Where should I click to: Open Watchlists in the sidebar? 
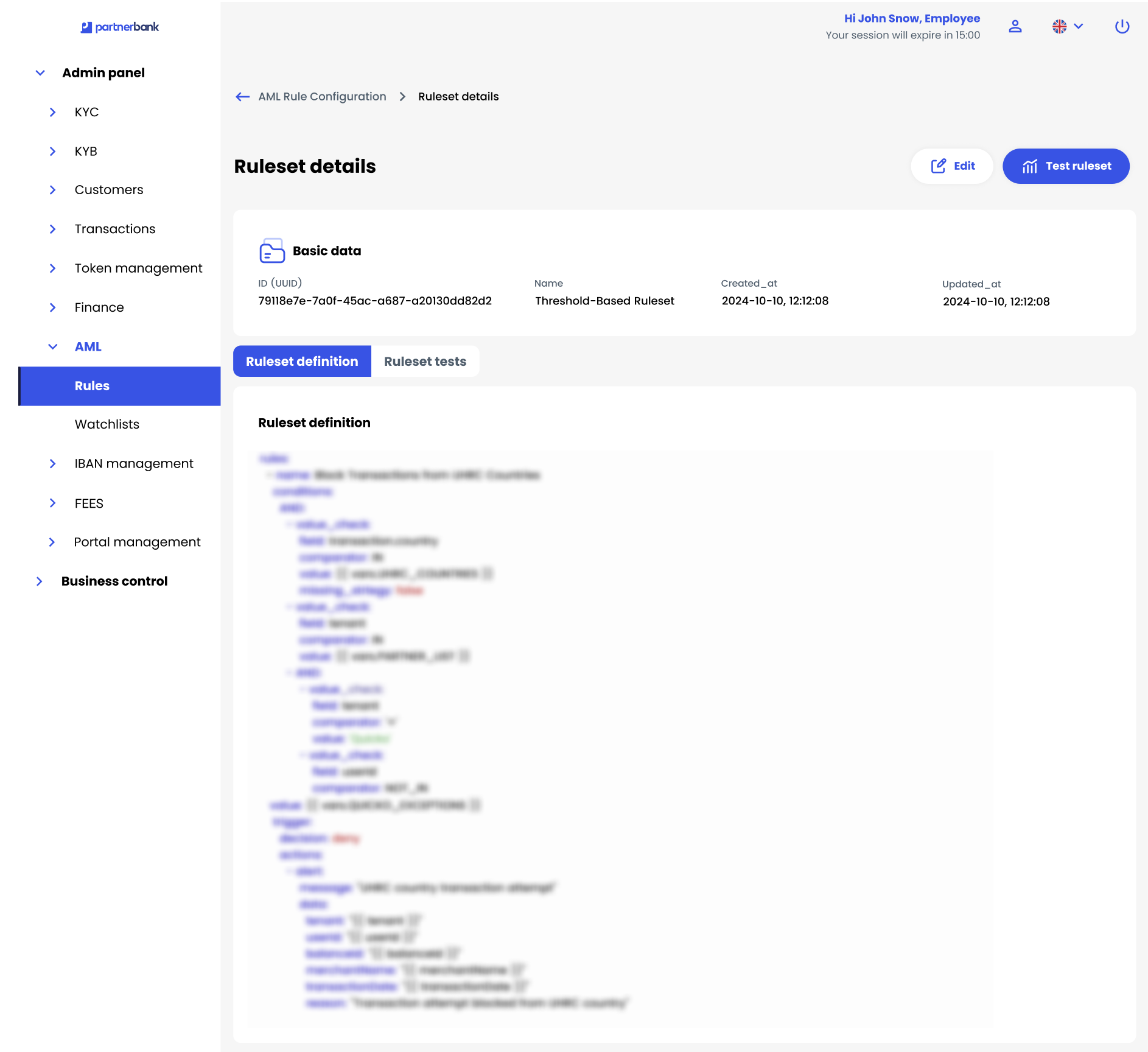[107, 424]
